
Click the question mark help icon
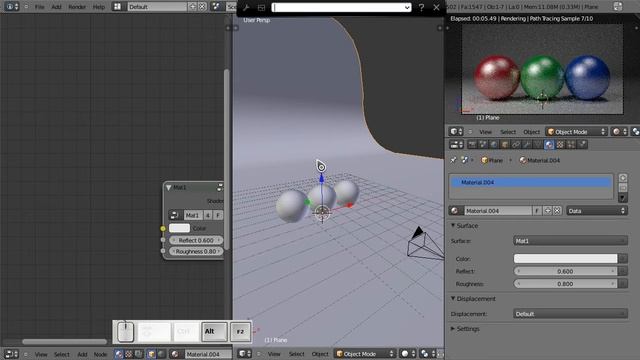click(421, 7)
